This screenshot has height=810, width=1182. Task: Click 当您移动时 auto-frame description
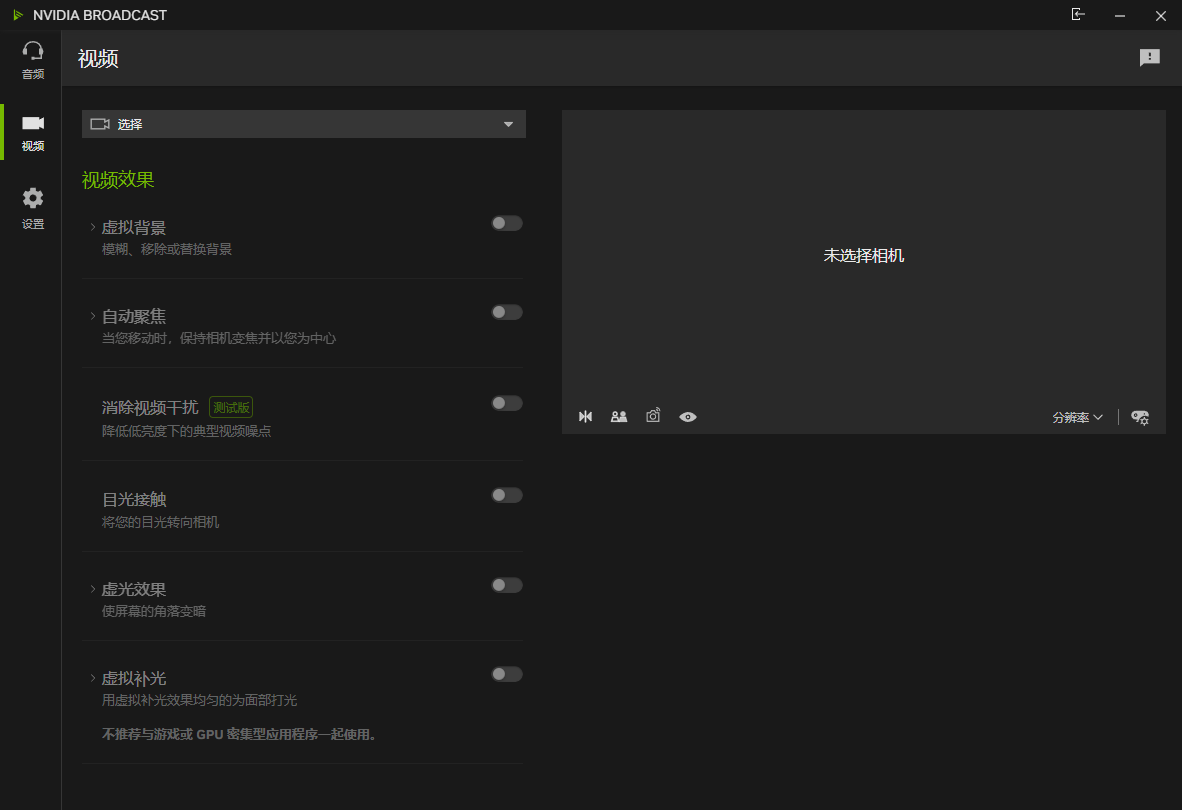coord(219,338)
